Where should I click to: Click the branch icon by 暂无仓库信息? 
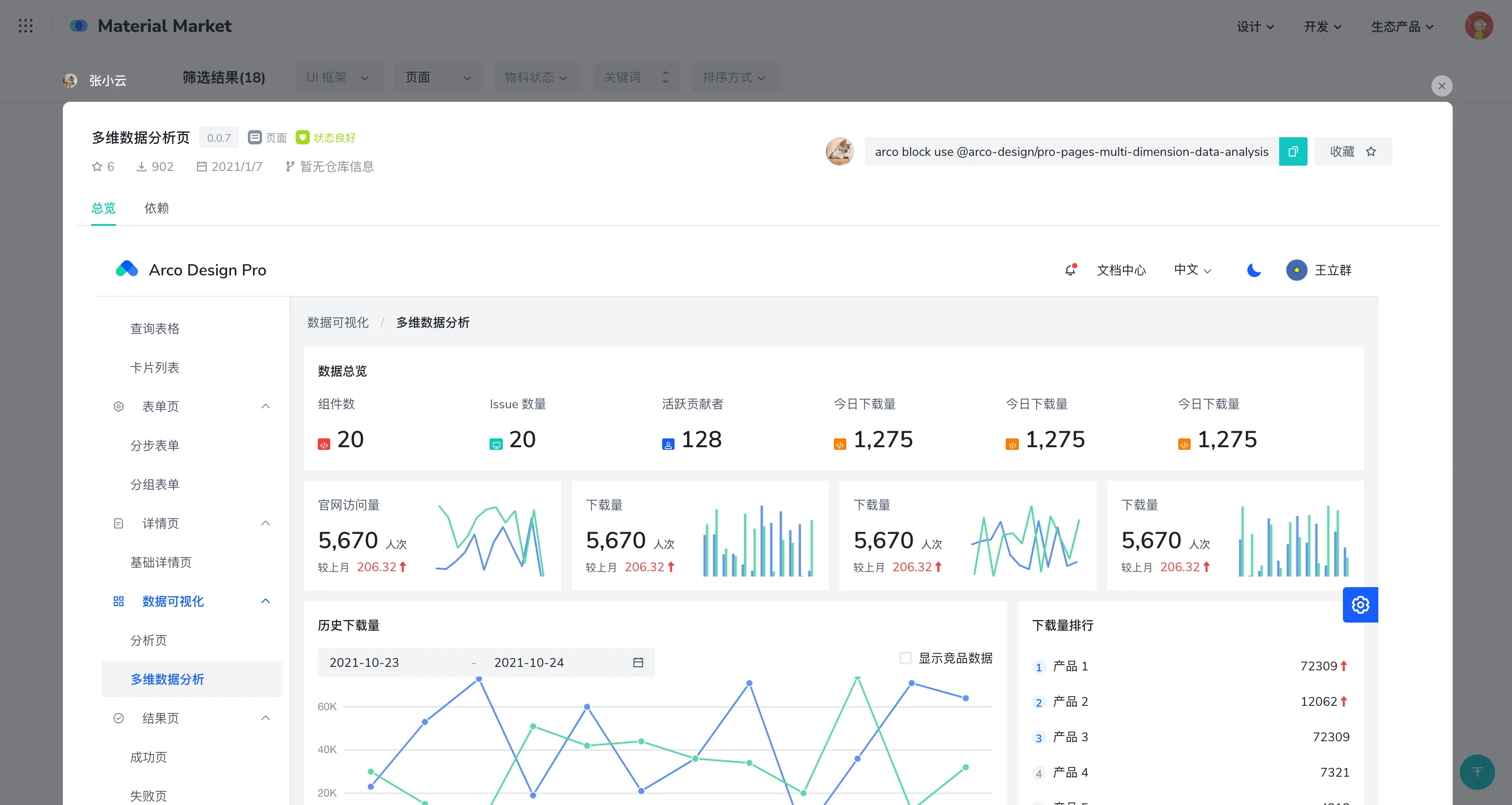(290, 167)
